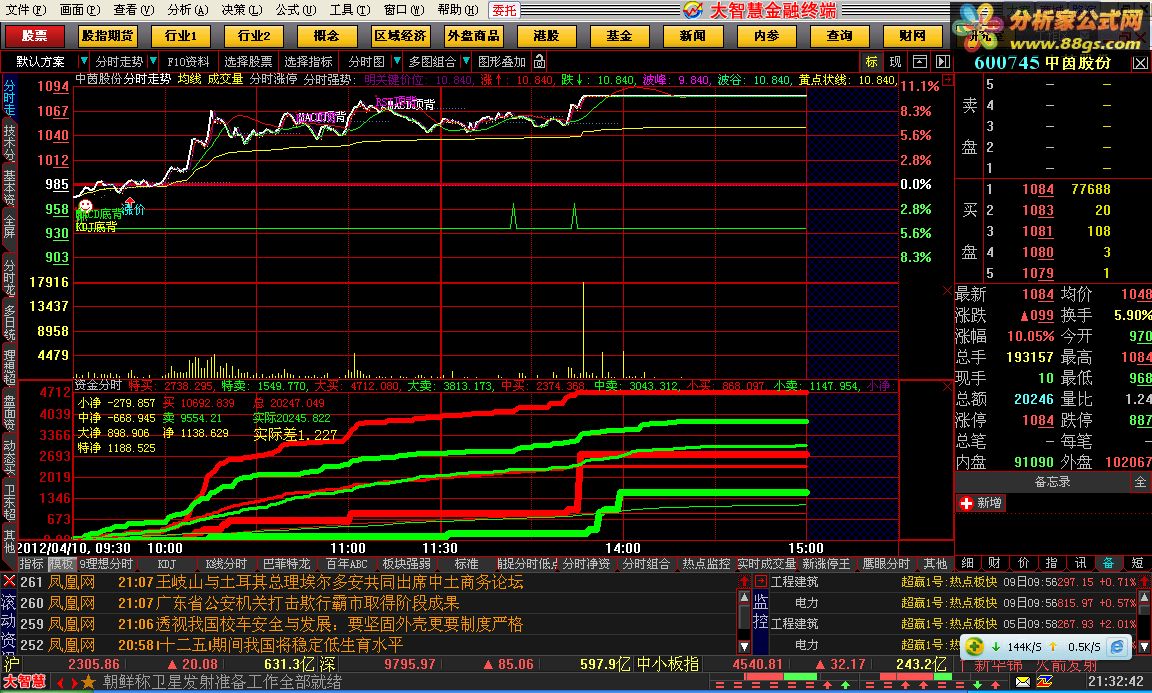The height and width of the screenshot is (693, 1152).
Task: Select the 讯 right panel tab
Action: (1080, 563)
